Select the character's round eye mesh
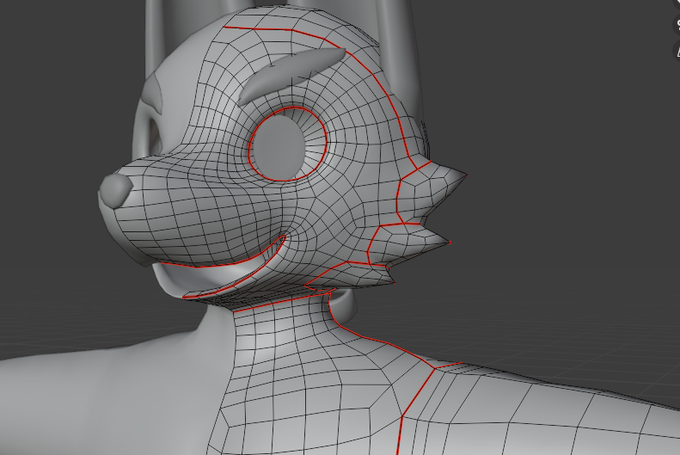The height and width of the screenshot is (455, 680). (x=280, y=149)
